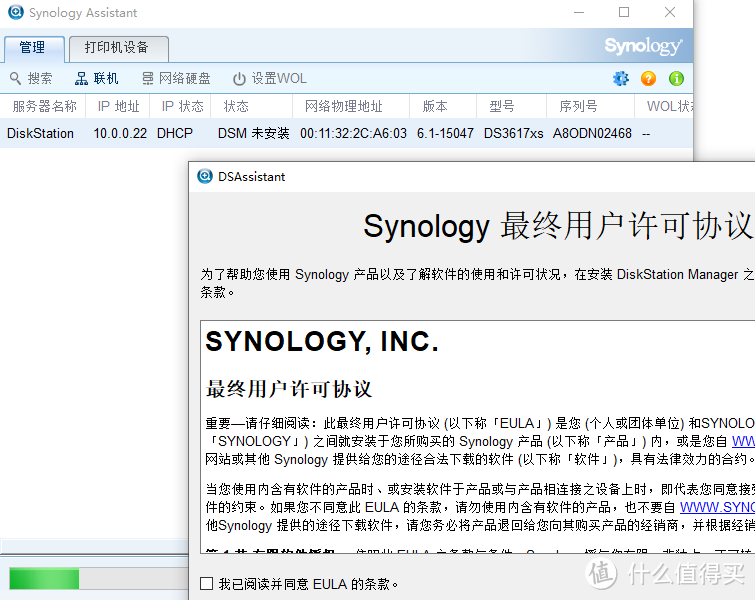Click the 联机 (Connect) toolbar icon
The image size is (755, 600).
tap(82, 79)
